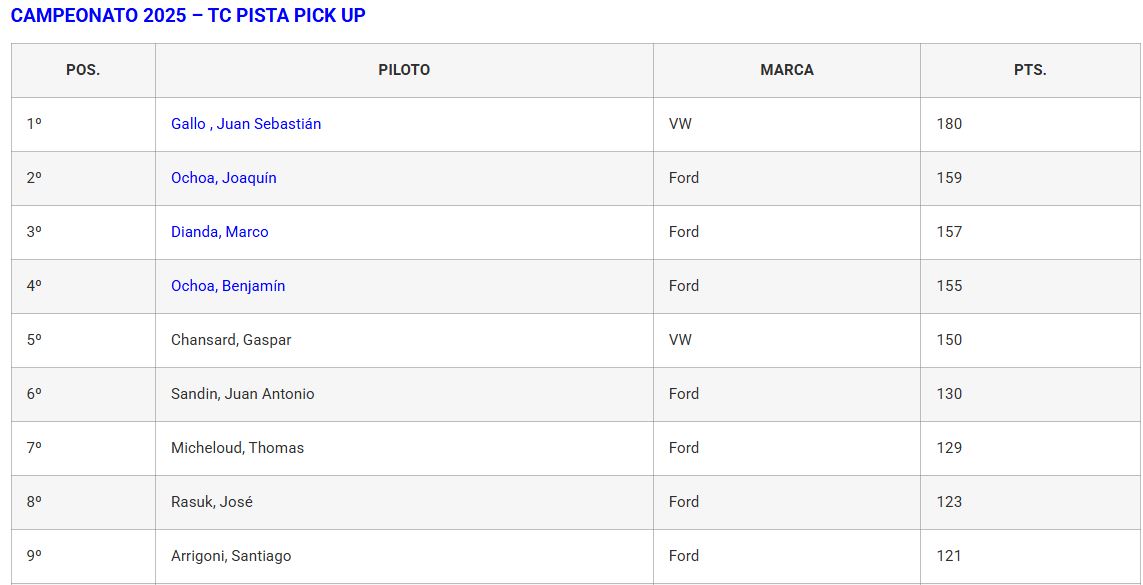Click the 129 points cell
Image resolution: width=1143 pixels, height=585 pixels.
949,448
